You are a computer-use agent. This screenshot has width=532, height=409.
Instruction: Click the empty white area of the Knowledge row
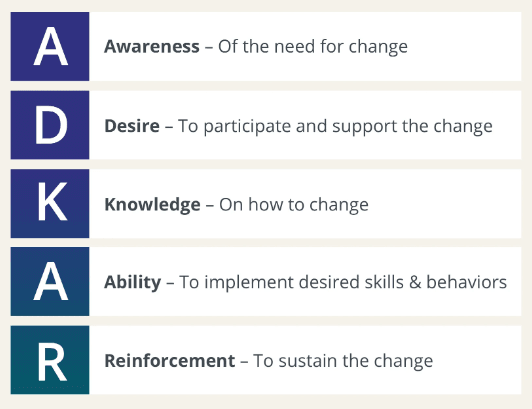(x=445, y=203)
